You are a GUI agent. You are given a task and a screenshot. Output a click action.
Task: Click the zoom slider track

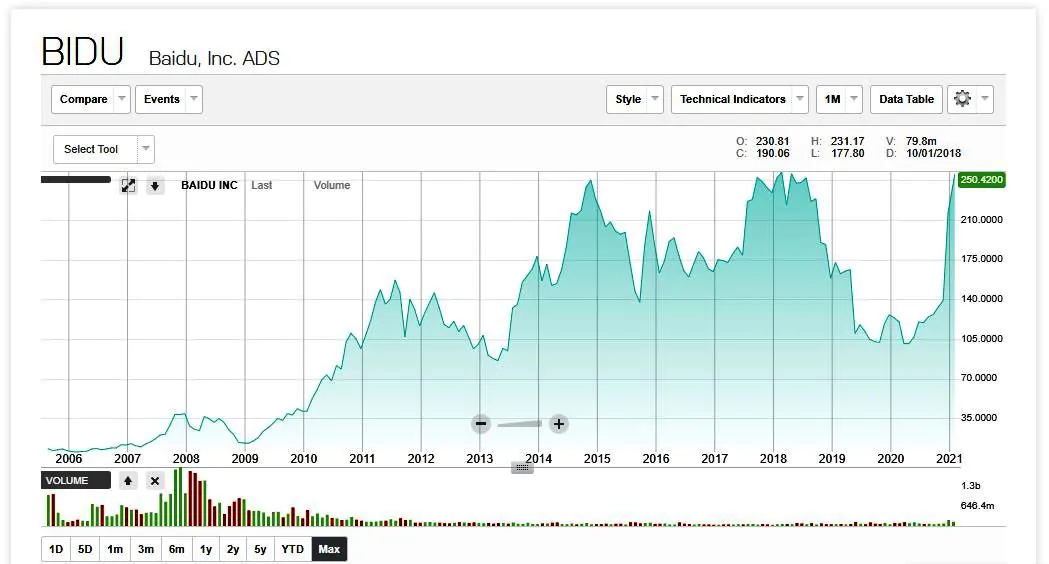pyautogui.click(x=520, y=424)
